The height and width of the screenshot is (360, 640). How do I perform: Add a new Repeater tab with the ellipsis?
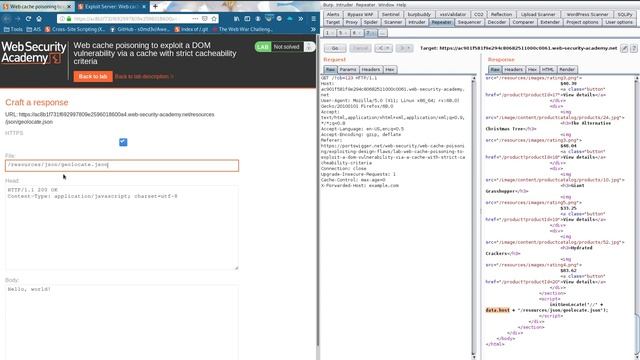[x=382, y=33]
